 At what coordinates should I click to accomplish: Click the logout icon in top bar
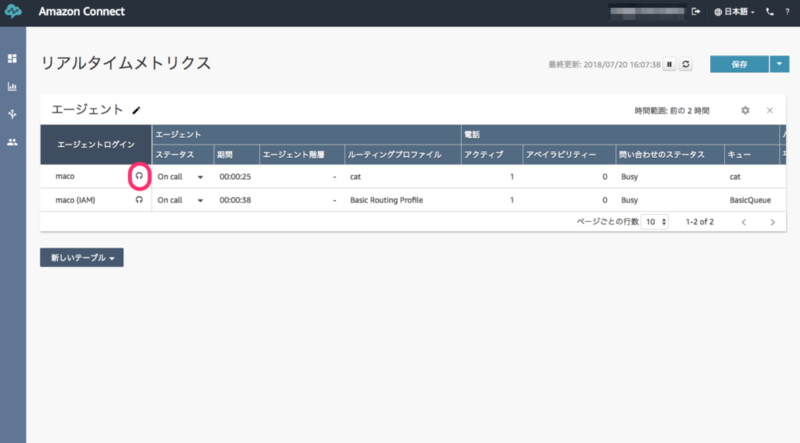point(696,12)
